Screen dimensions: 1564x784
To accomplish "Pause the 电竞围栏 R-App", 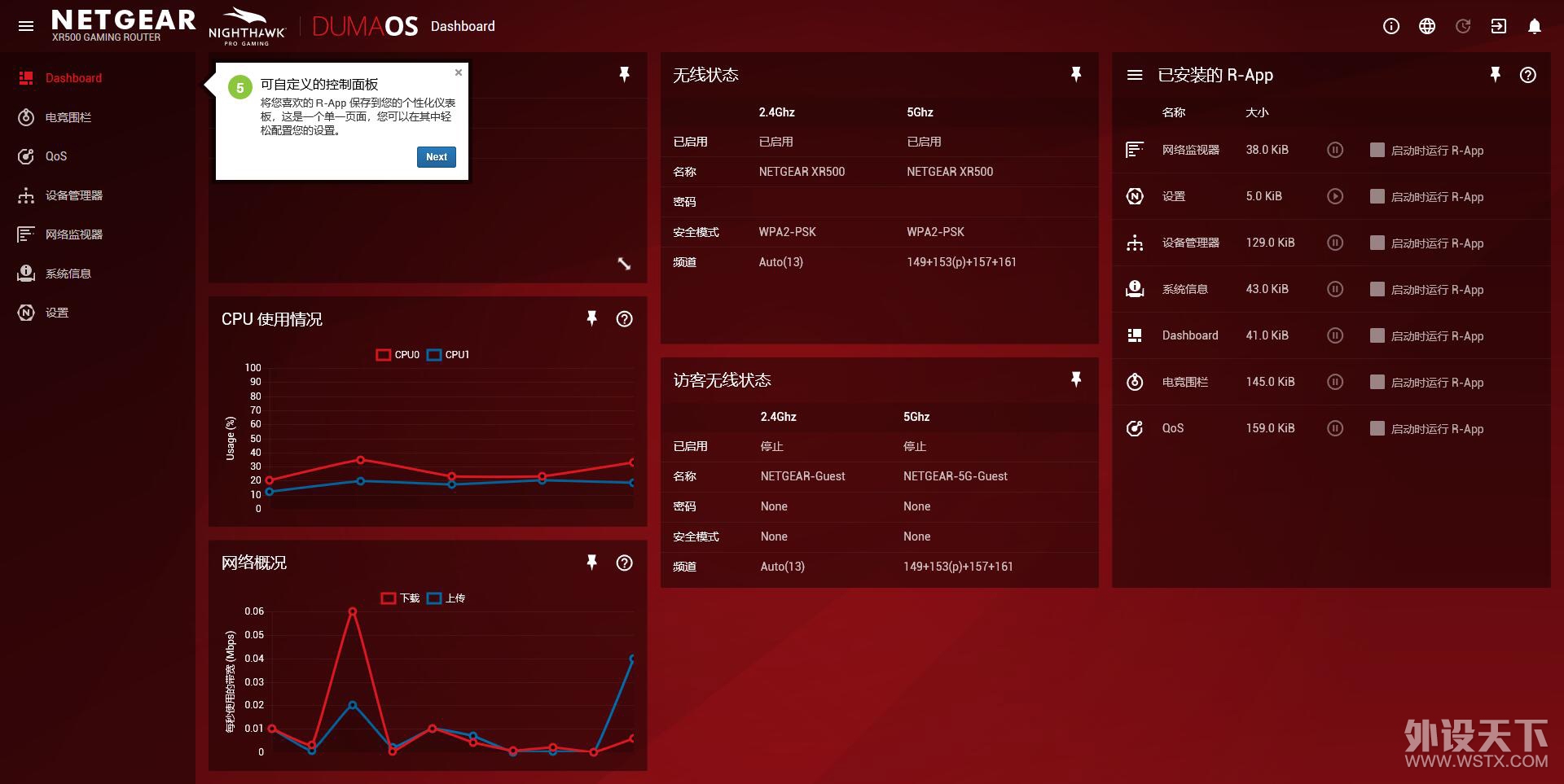I will (x=1335, y=382).
